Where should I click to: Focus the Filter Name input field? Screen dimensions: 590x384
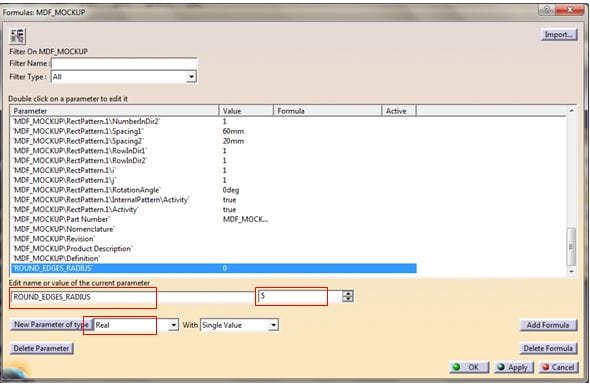click(124, 64)
